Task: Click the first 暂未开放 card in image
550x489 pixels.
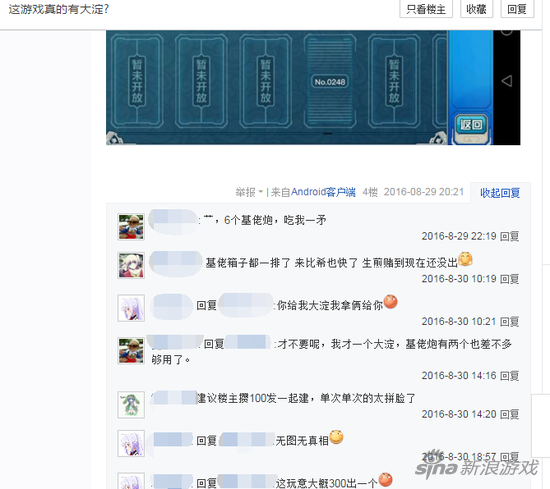Action: 137,81
